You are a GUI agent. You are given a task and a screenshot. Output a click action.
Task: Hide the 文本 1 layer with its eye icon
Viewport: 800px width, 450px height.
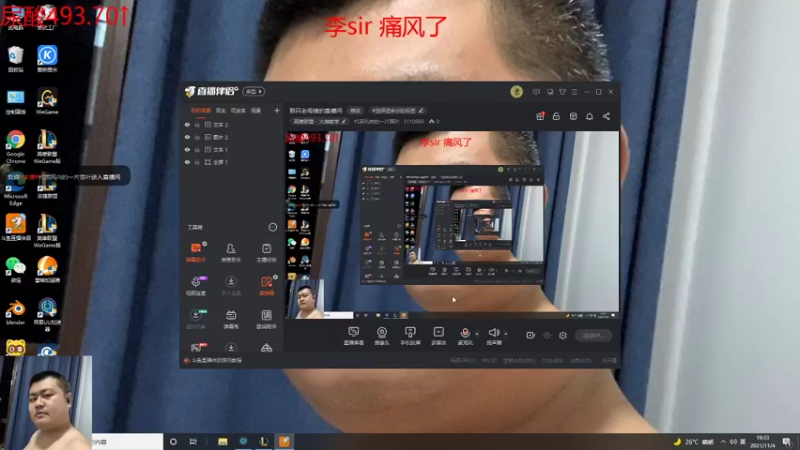click(187, 149)
